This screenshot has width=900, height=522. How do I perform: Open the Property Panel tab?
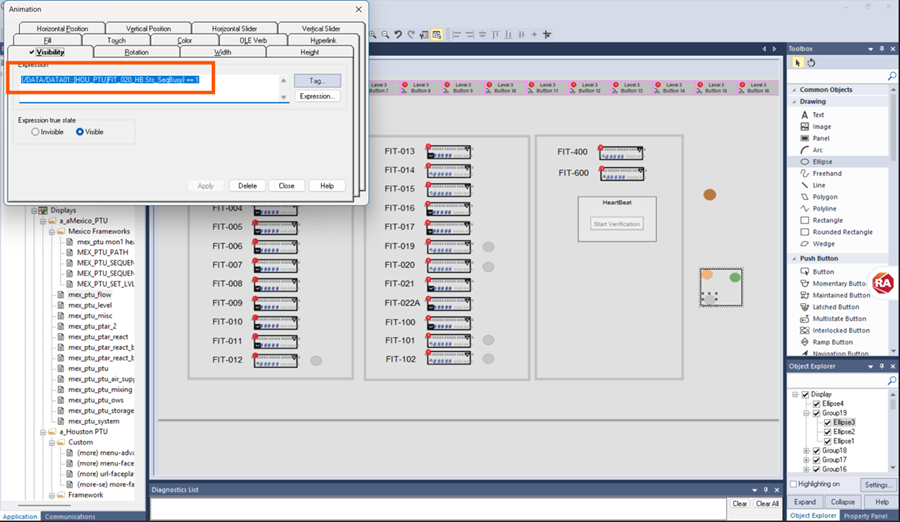click(x=866, y=516)
